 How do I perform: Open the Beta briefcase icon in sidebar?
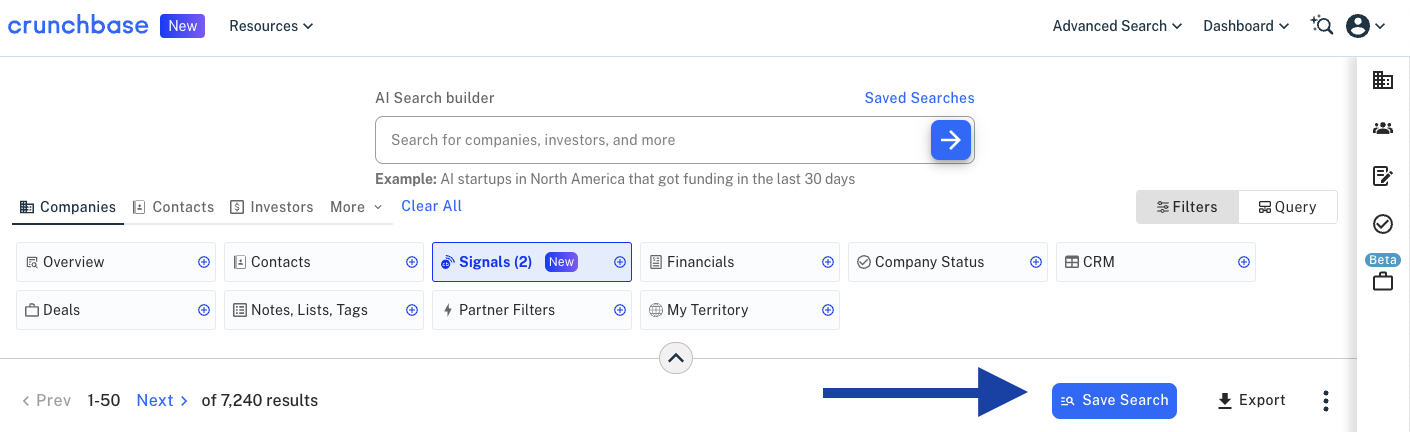point(1383,274)
